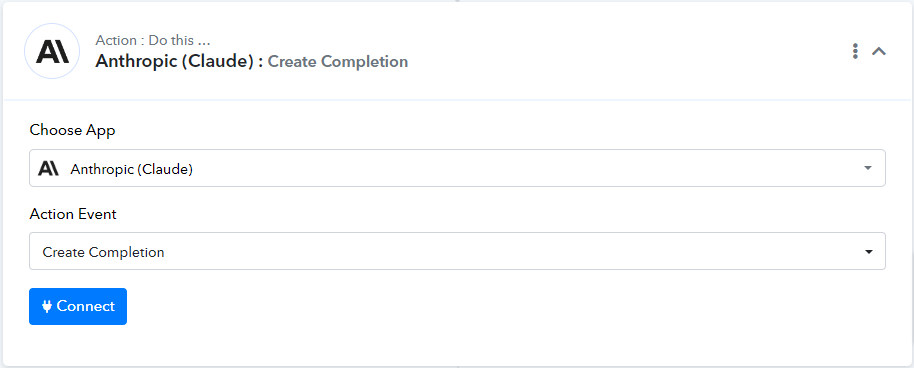Image resolution: width=914 pixels, height=368 pixels.
Task: Click the 'Action : Do this ...' subtitle
Action: pos(153,40)
